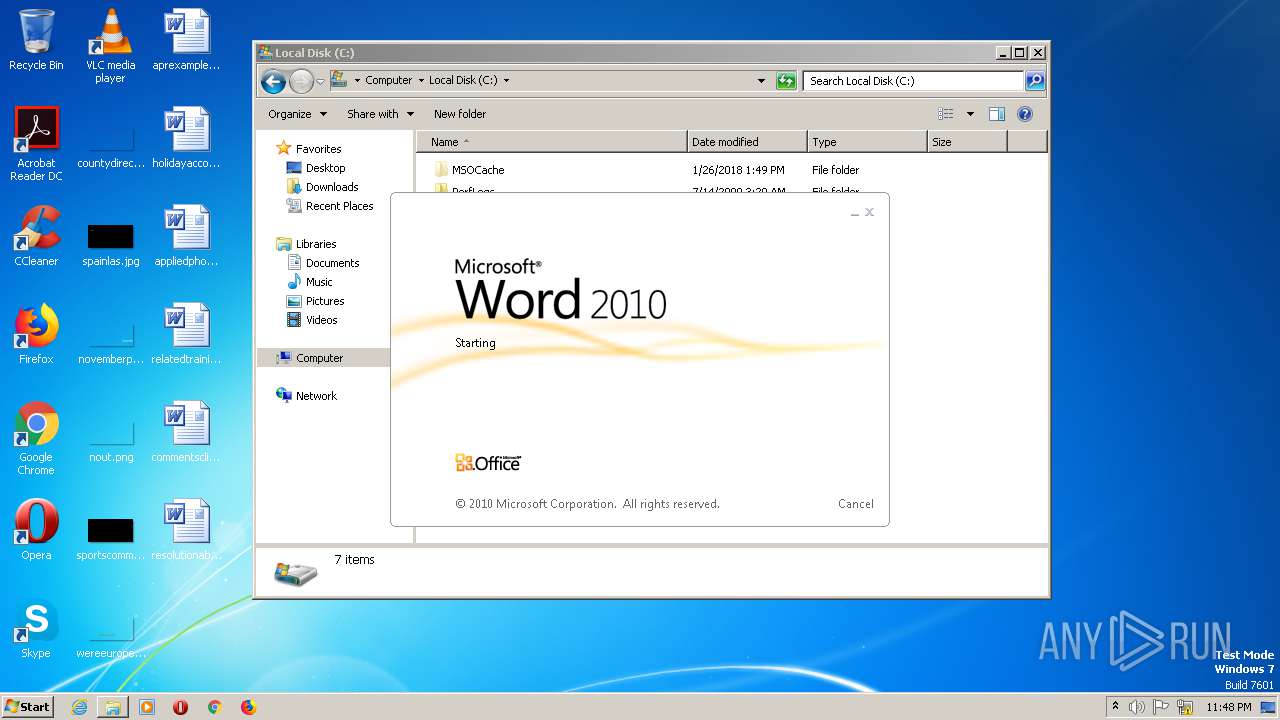Image resolution: width=1280 pixels, height=720 pixels.
Task: Open Windows Media Player taskbar icon
Action: point(147,707)
